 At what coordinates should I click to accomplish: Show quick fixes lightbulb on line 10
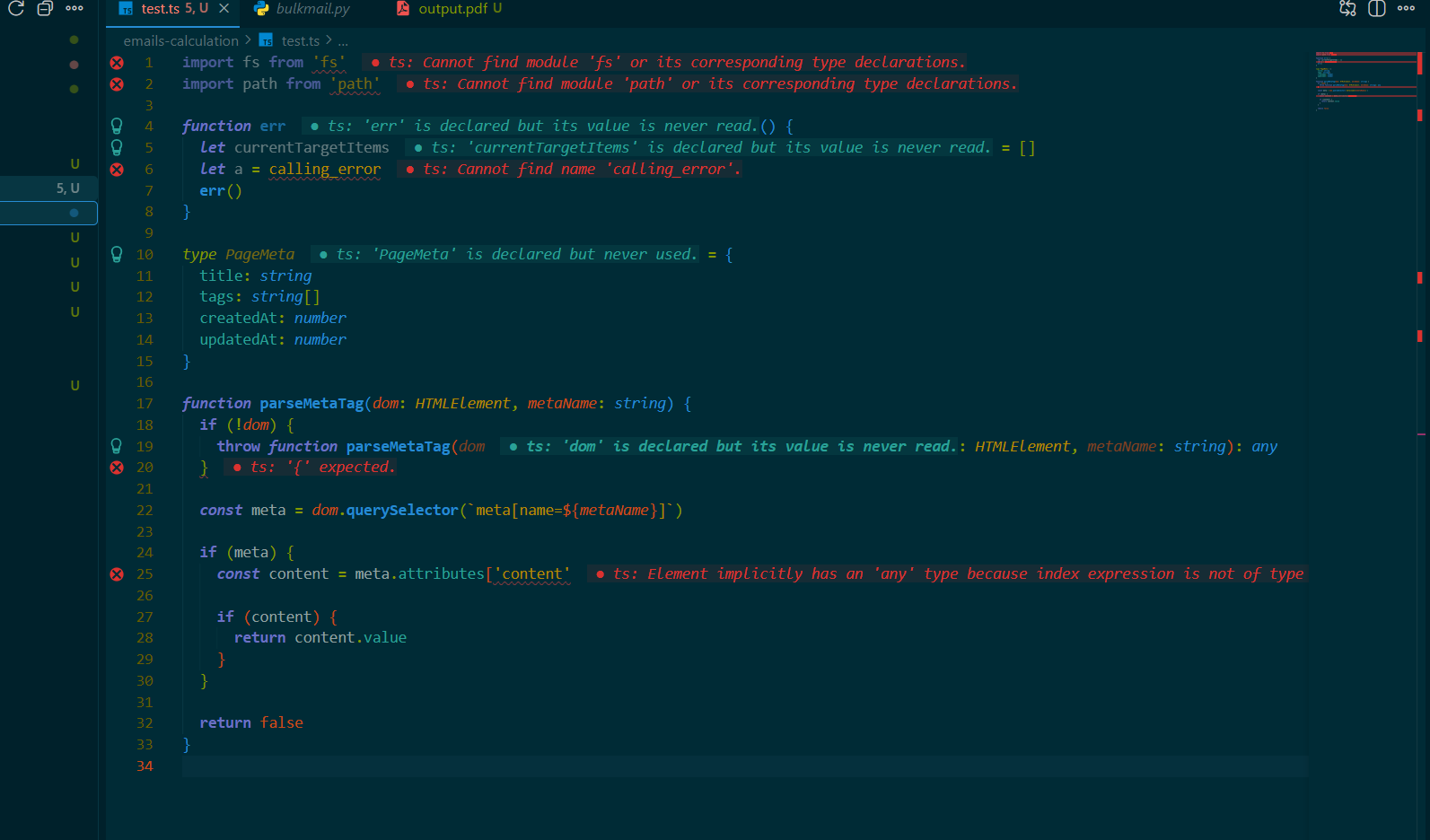(x=117, y=254)
